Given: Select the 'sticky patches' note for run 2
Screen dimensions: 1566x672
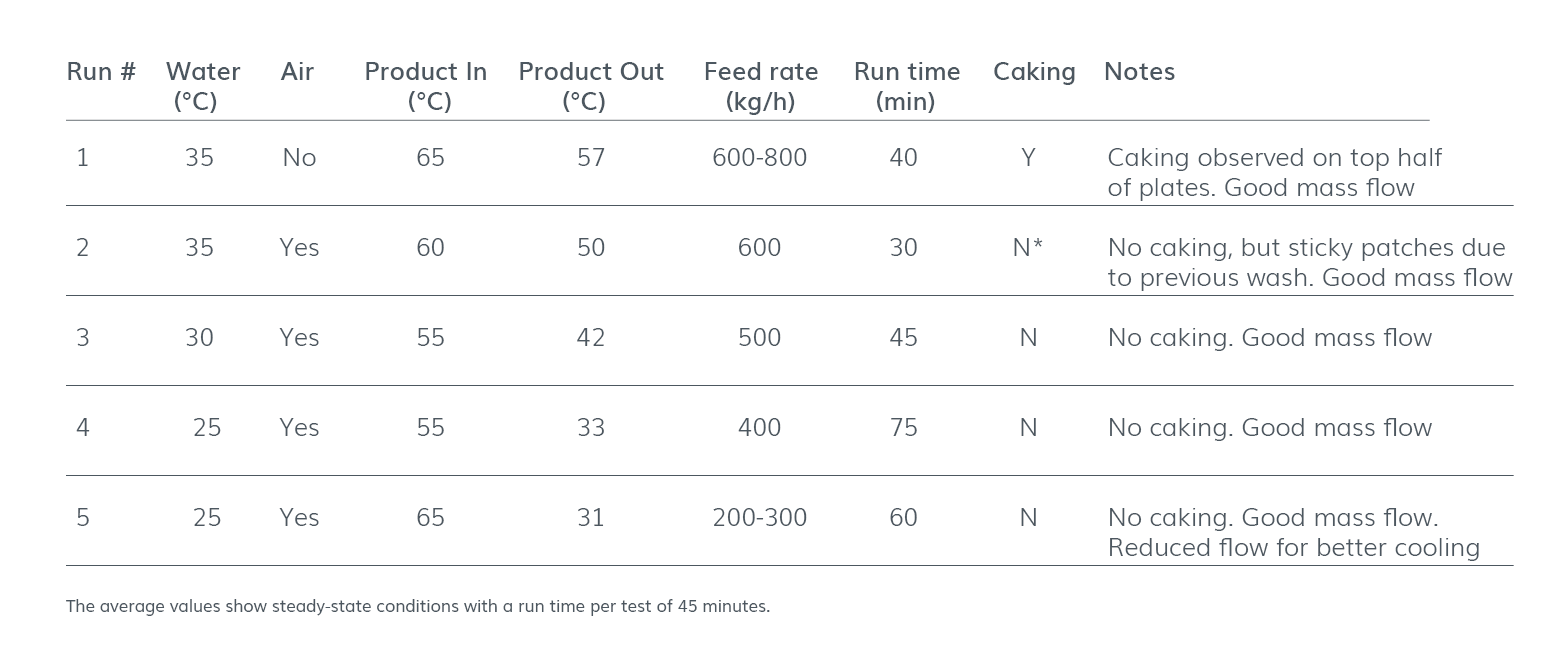Looking at the screenshot, I should point(1308,262).
